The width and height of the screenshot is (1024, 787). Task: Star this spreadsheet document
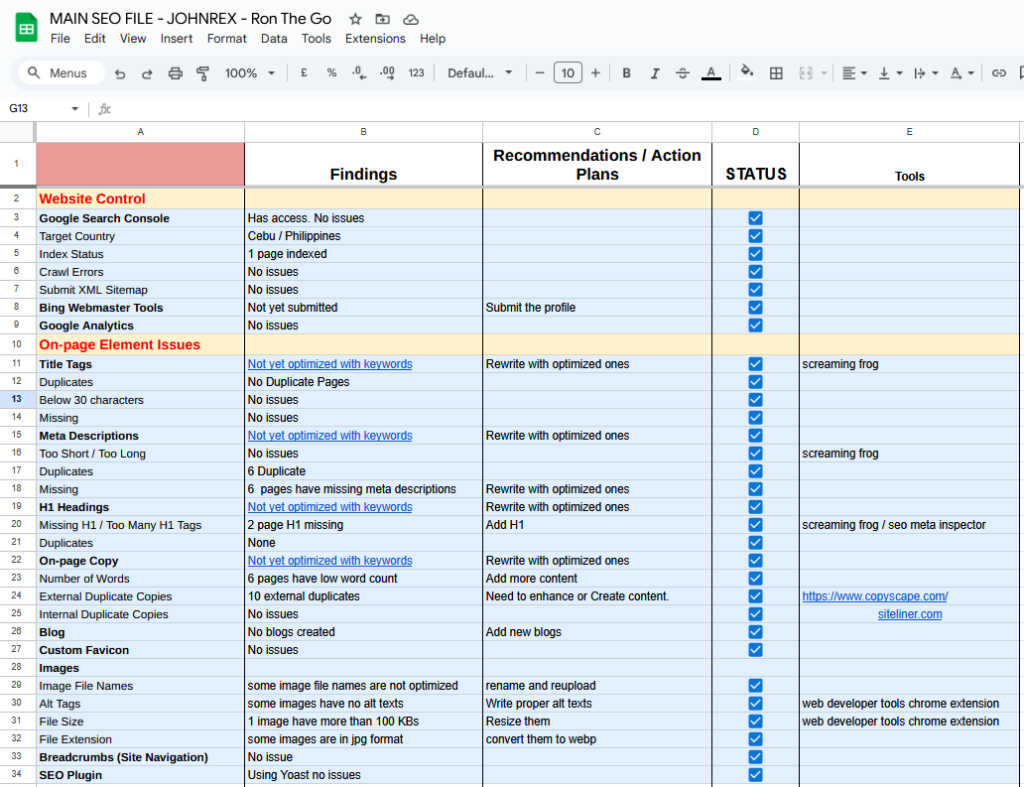coord(355,19)
